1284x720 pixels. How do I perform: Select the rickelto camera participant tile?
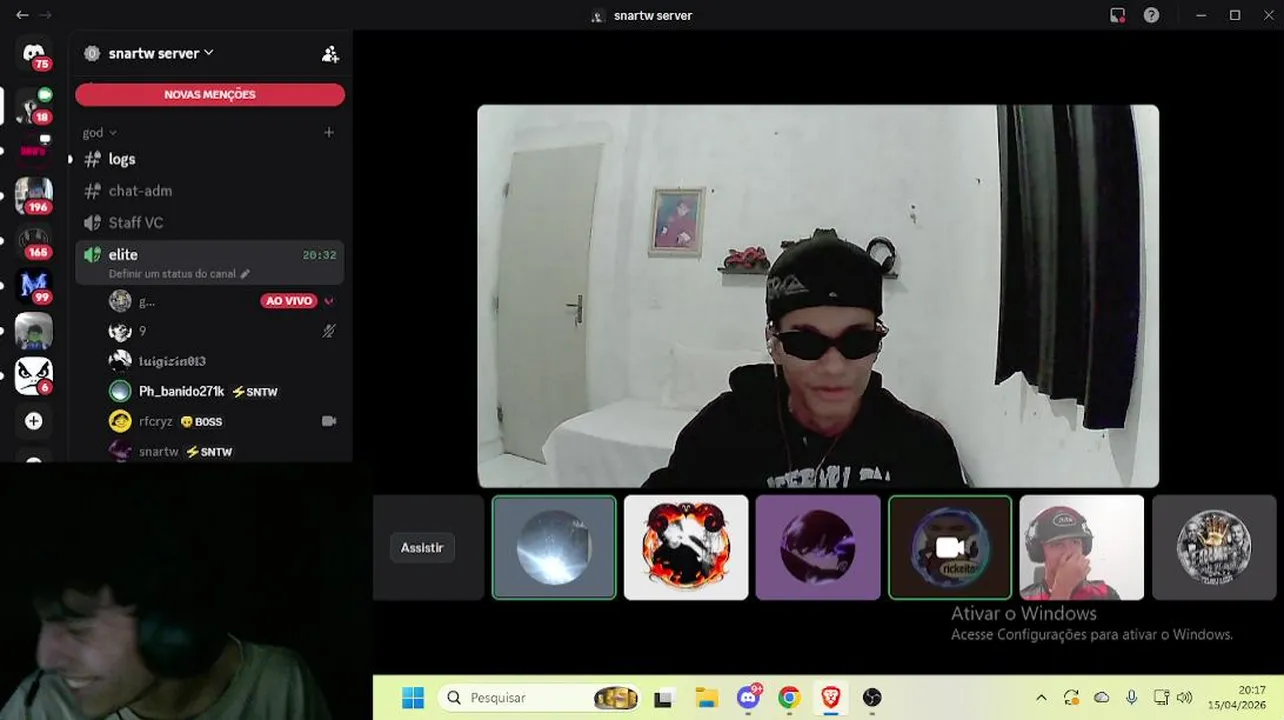point(950,547)
